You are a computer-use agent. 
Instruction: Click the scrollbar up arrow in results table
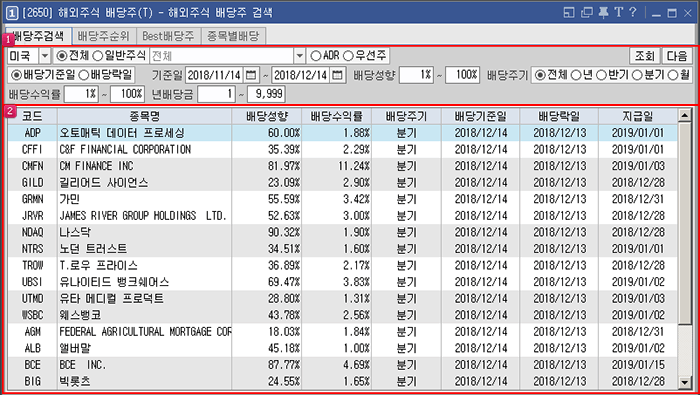[684, 115]
